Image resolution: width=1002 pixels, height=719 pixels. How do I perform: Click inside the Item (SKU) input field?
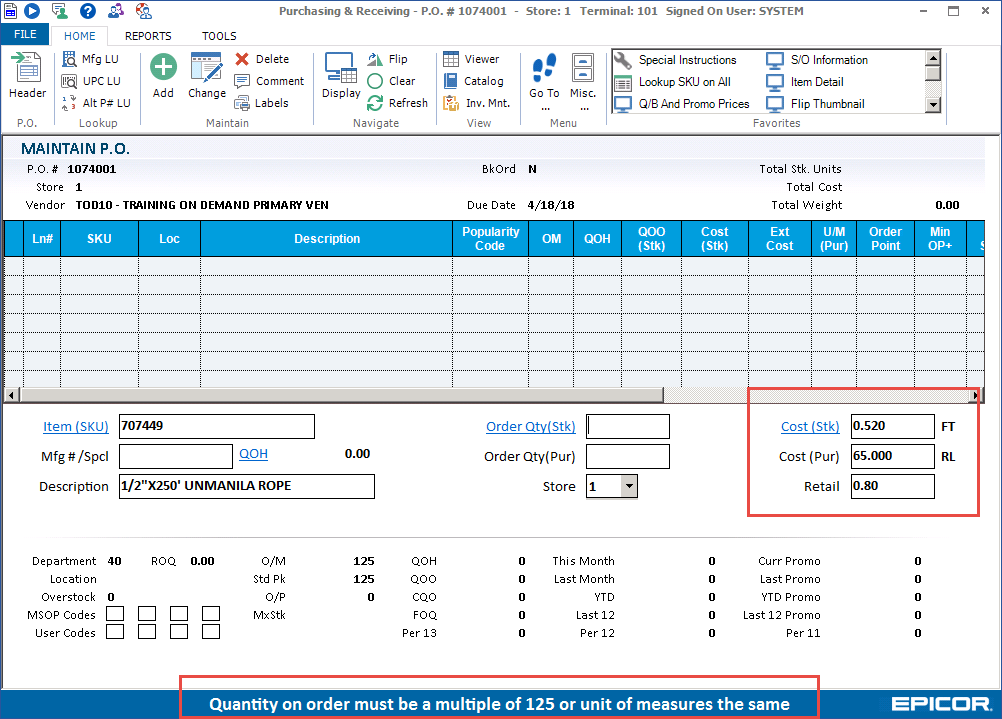[216, 426]
